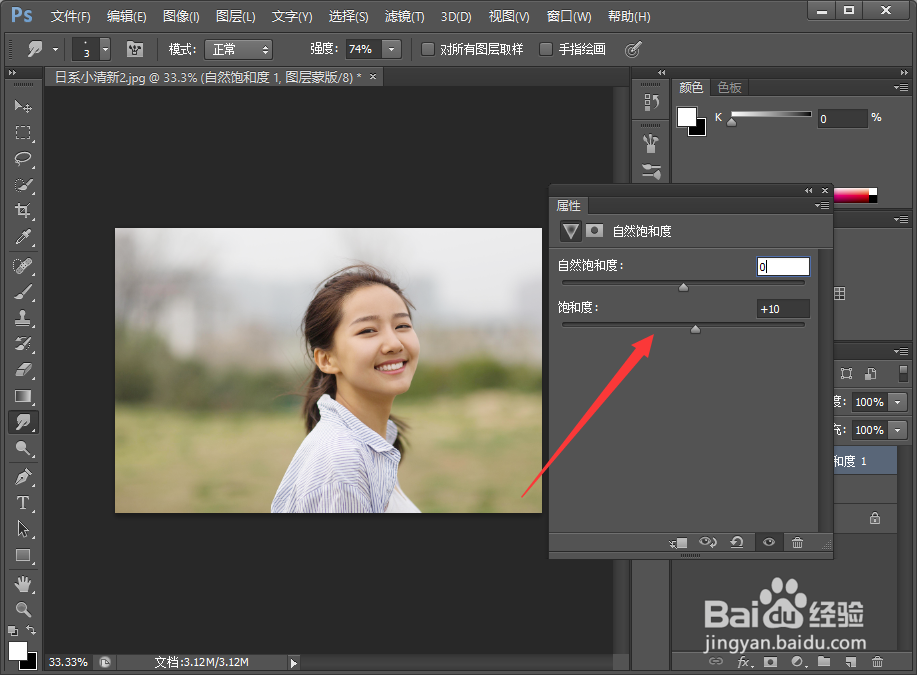This screenshot has height=675, width=917.
Task: View previous state in Properties panel
Action: [708, 543]
